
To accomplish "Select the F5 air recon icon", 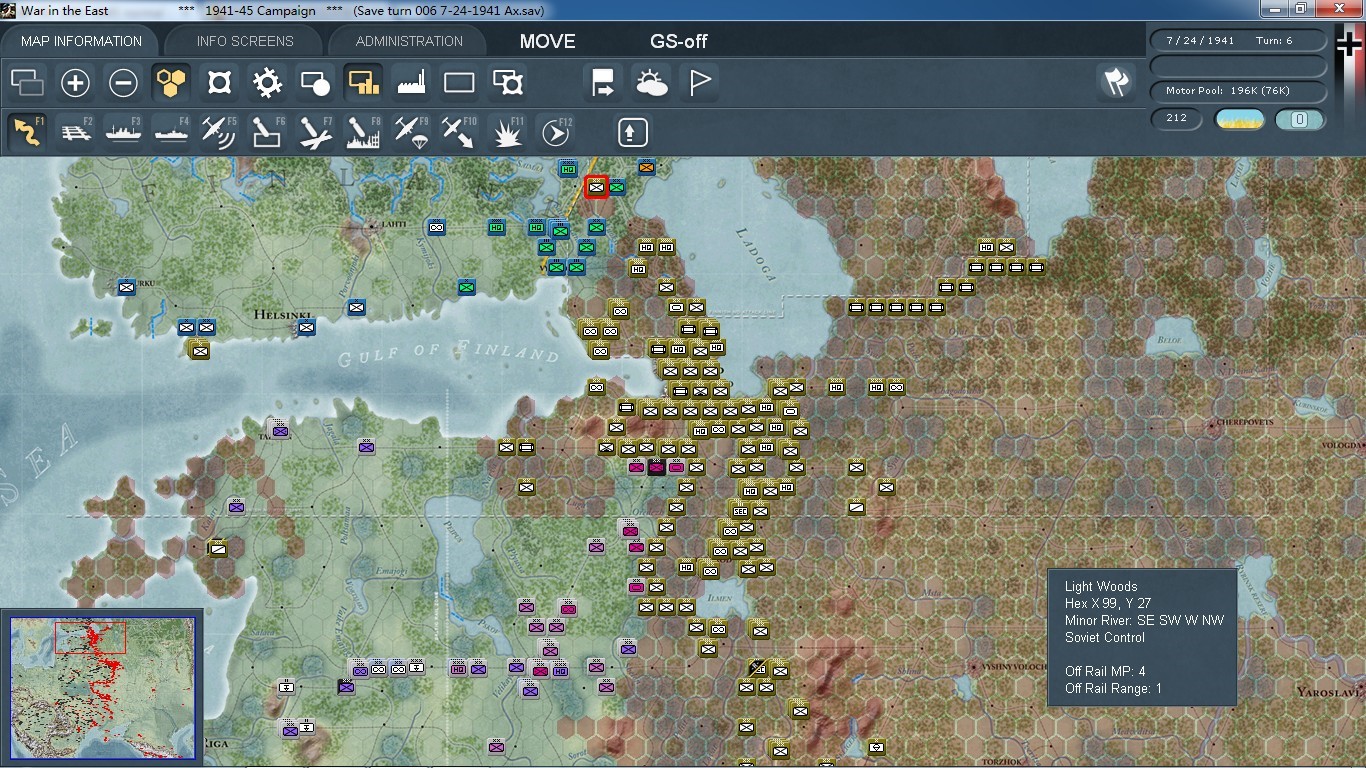I will tap(219, 132).
